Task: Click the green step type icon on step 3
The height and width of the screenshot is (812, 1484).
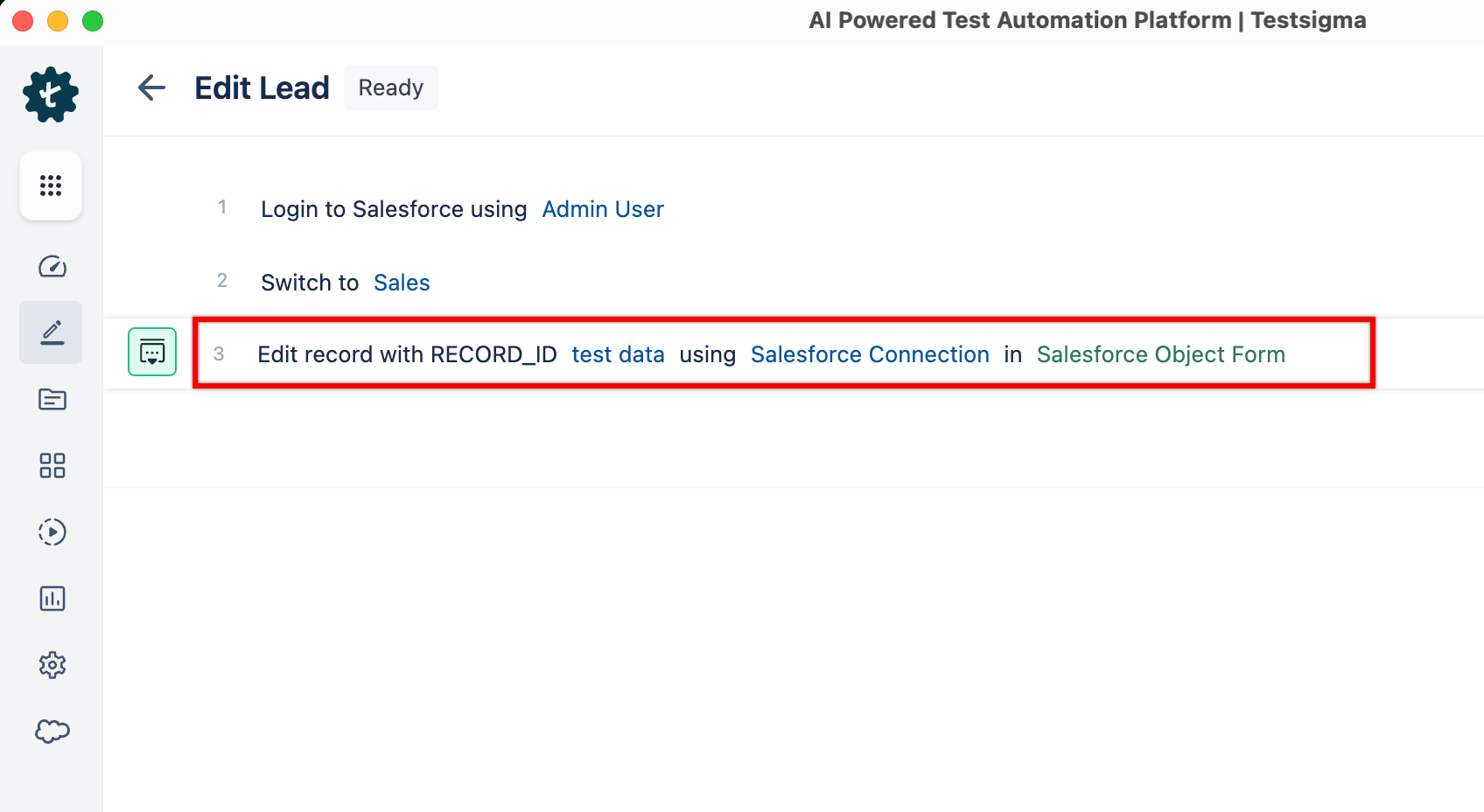Action: (x=152, y=352)
